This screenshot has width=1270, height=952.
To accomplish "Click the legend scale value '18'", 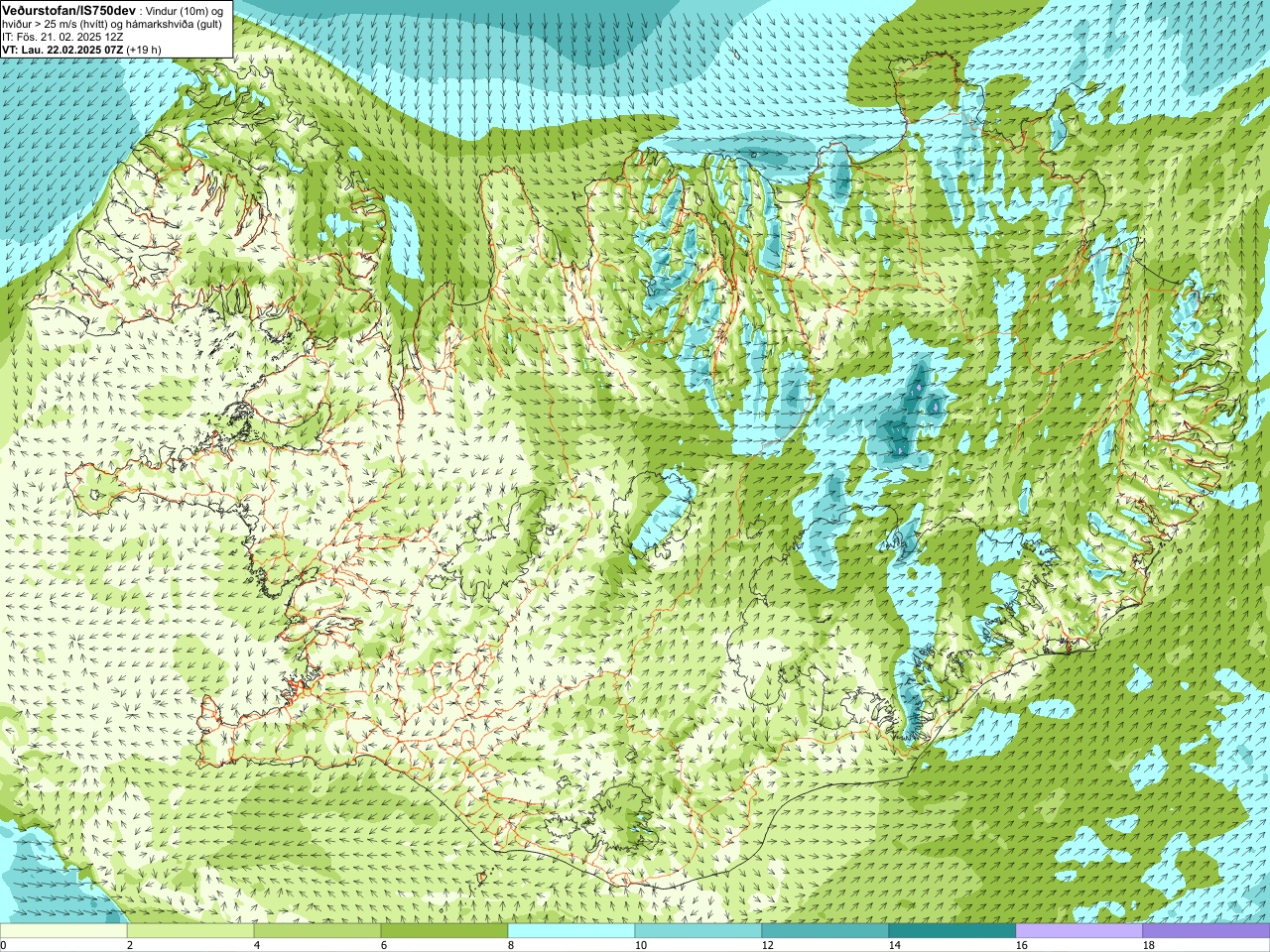I will (x=1149, y=945).
